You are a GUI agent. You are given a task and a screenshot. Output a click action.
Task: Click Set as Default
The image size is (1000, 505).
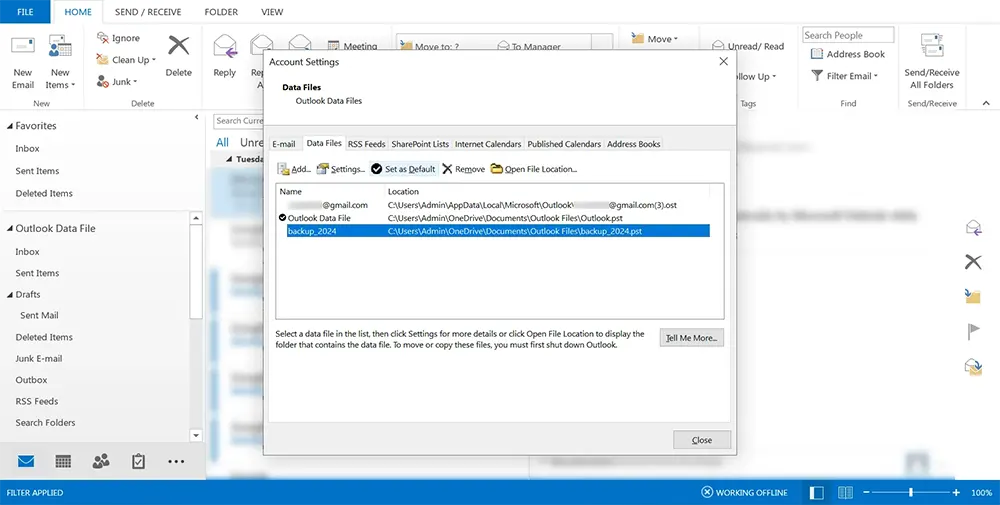coord(403,169)
